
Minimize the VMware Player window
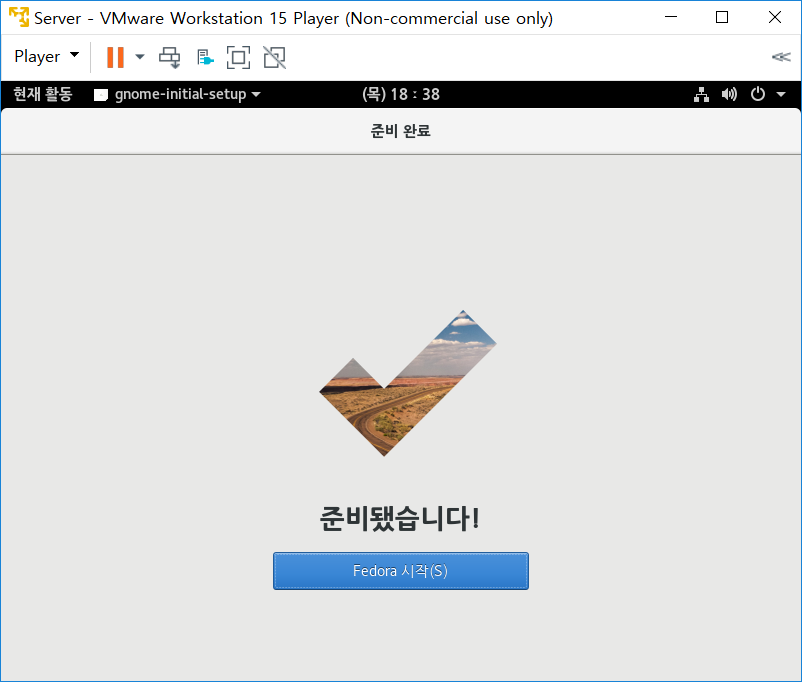[671, 17]
